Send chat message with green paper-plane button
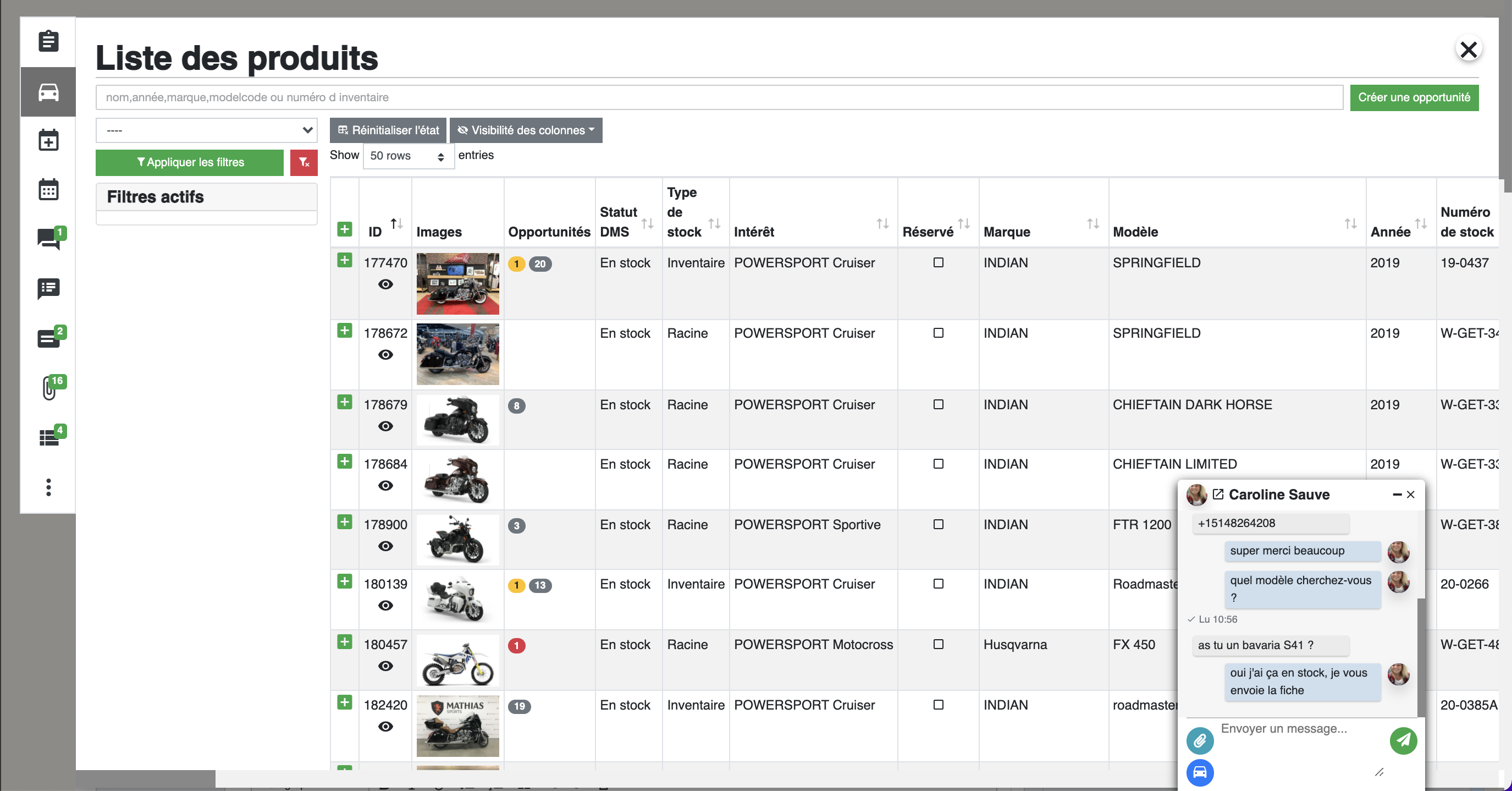The width and height of the screenshot is (1512, 791). (1404, 740)
